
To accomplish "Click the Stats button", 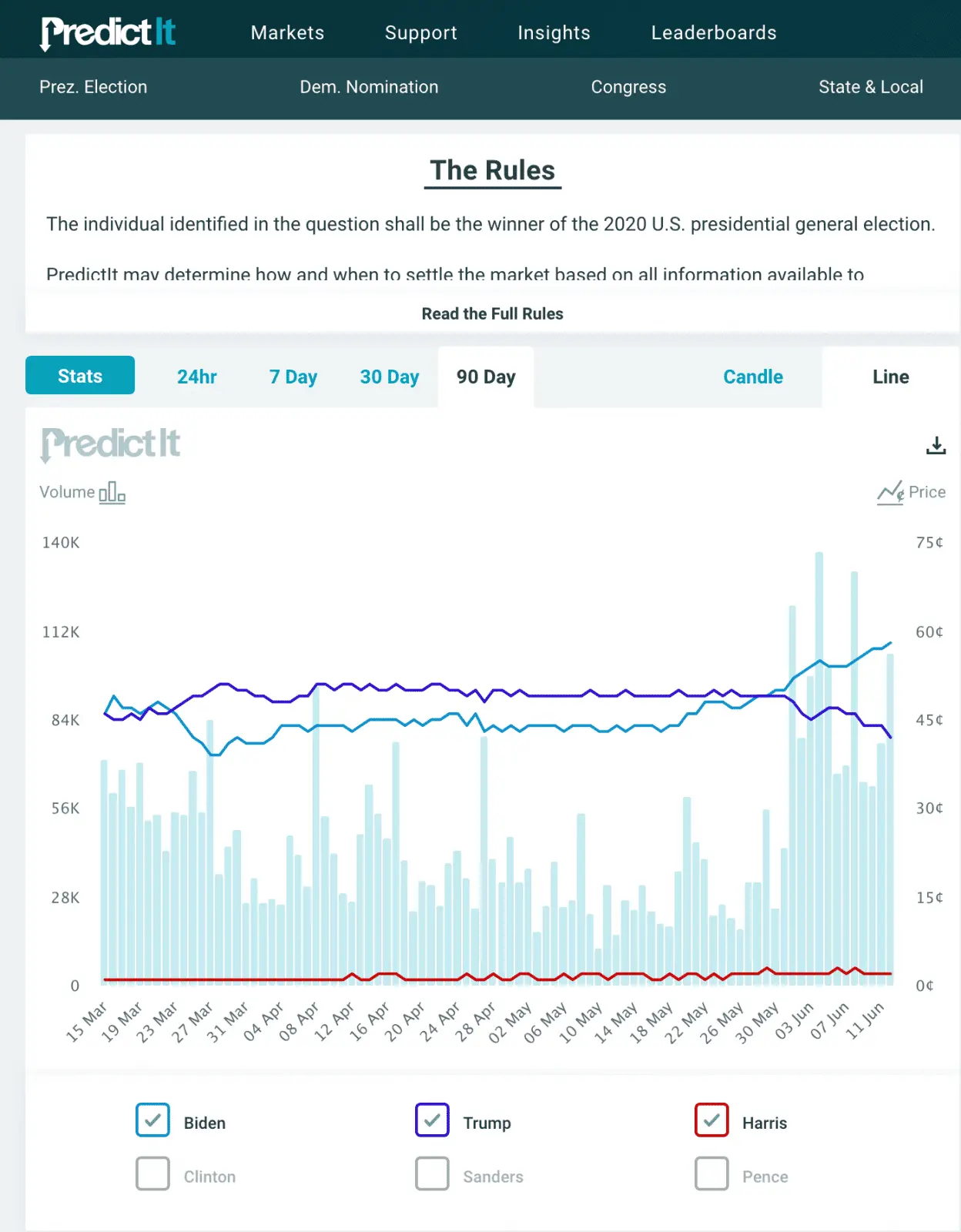I will [80, 376].
